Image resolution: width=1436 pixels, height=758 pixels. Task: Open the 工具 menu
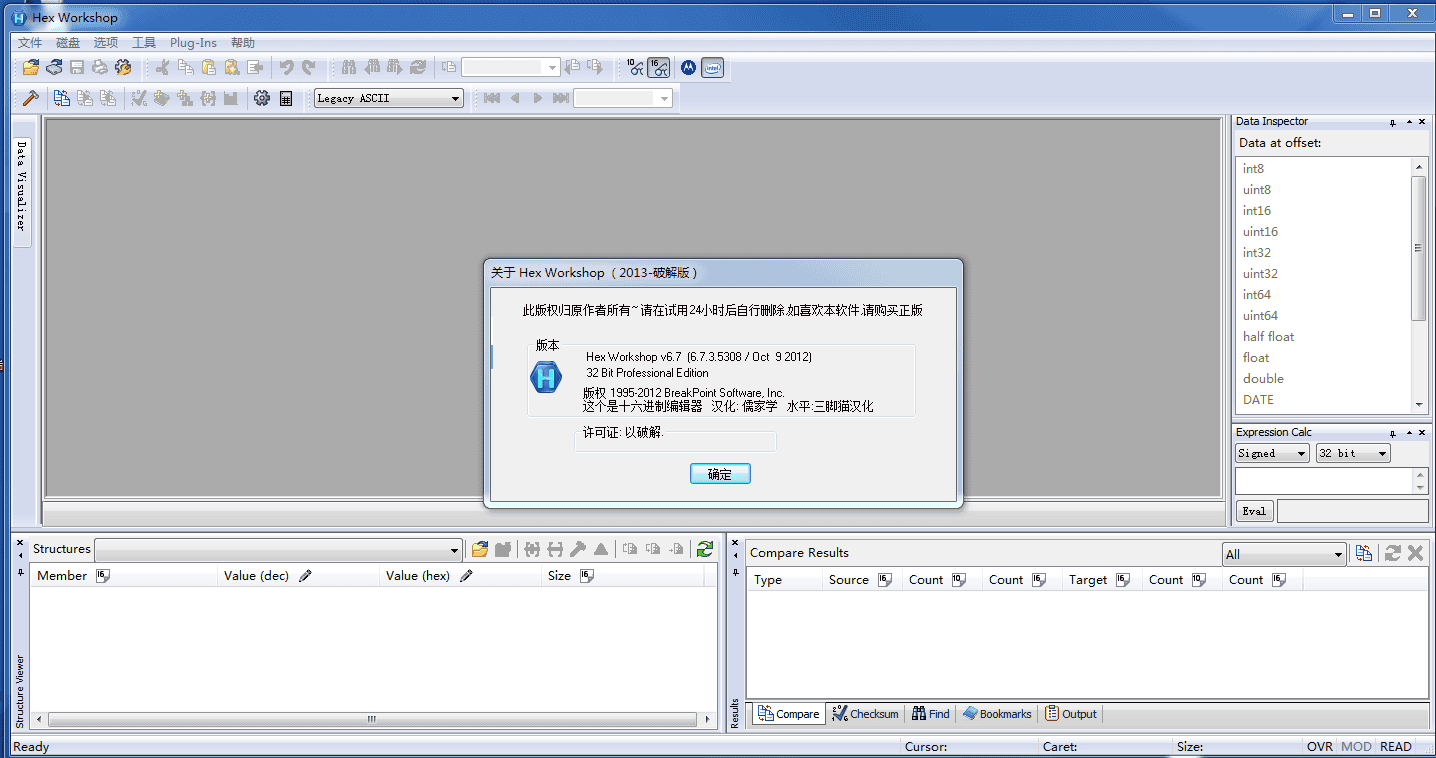(x=144, y=43)
